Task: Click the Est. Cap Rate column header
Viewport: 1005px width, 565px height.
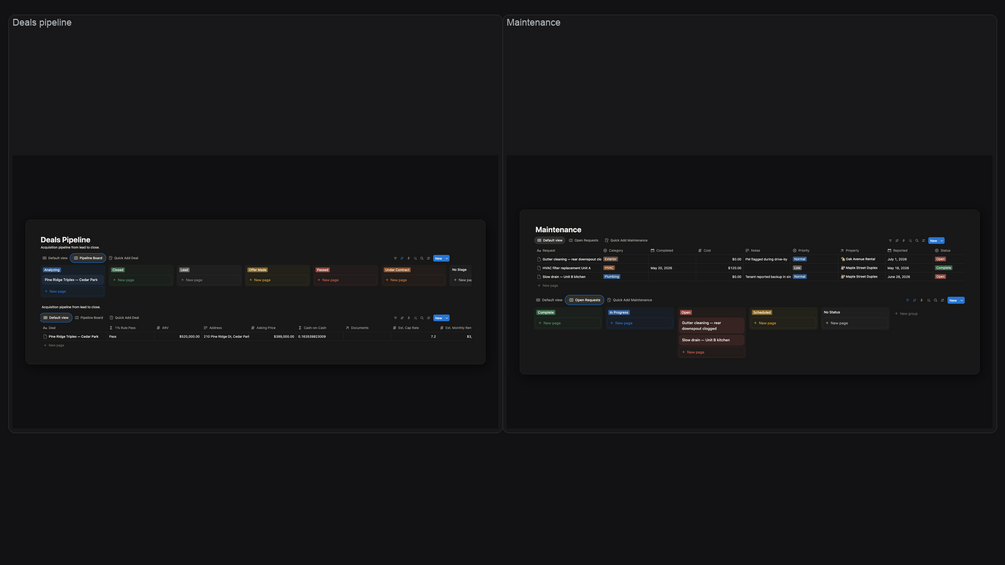Action: click(x=406, y=328)
